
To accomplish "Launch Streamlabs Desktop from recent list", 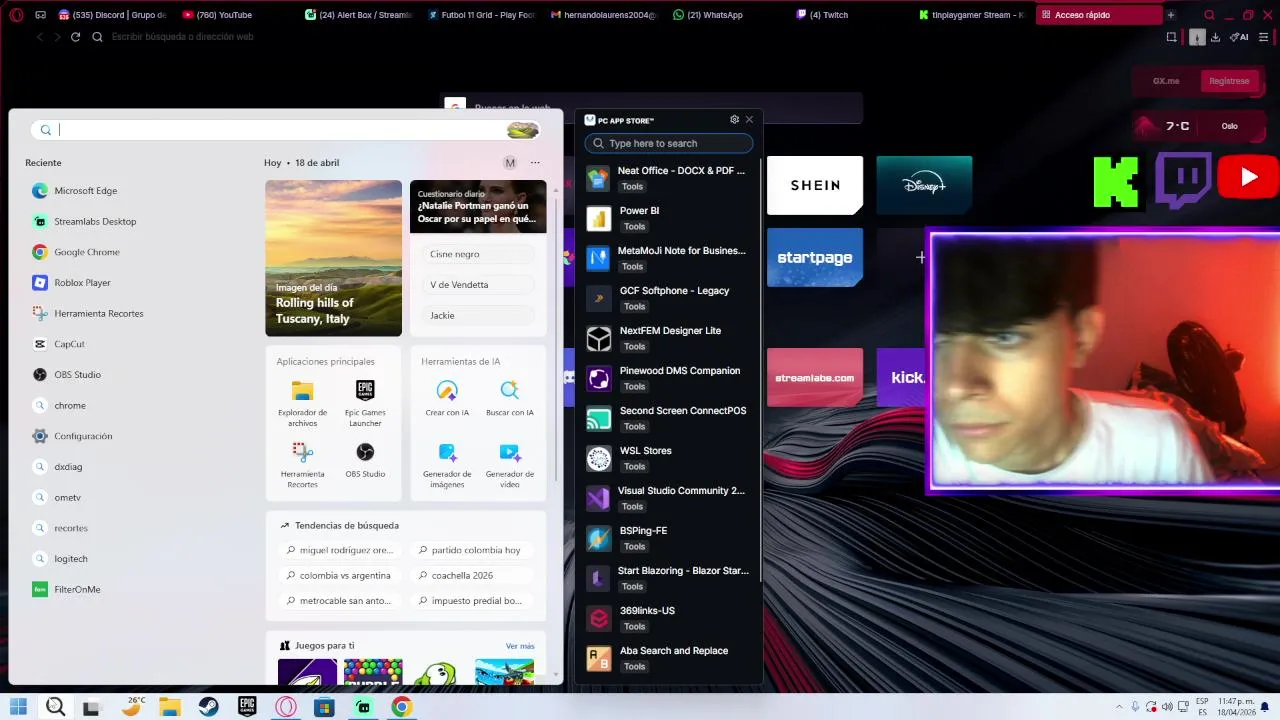I will coord(84,222).
